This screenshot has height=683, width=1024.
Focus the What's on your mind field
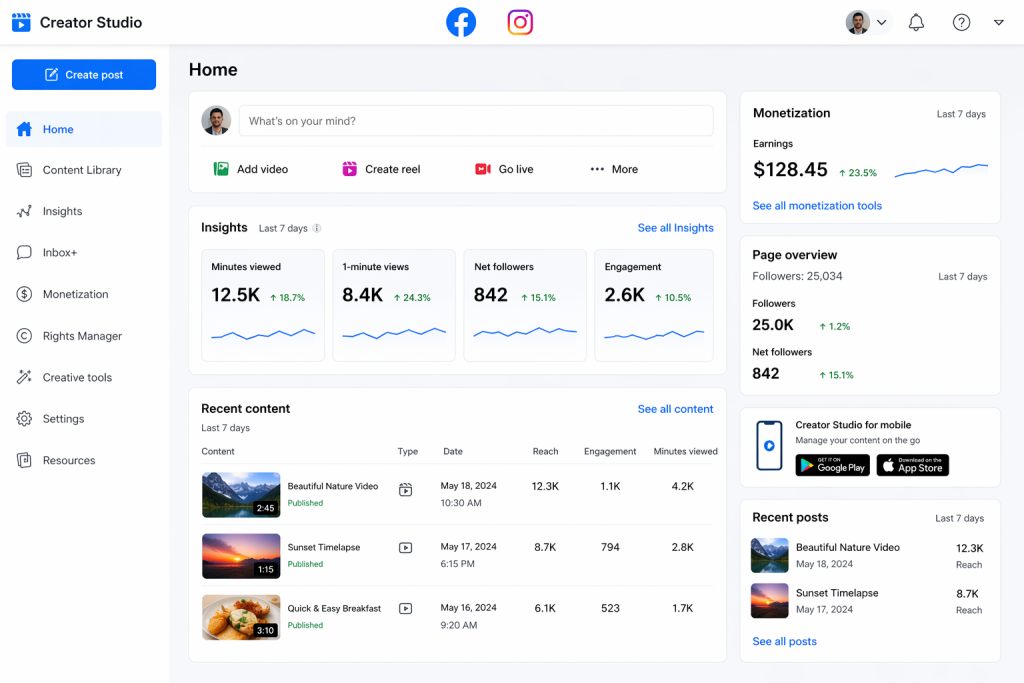click(x=476, y=121)
